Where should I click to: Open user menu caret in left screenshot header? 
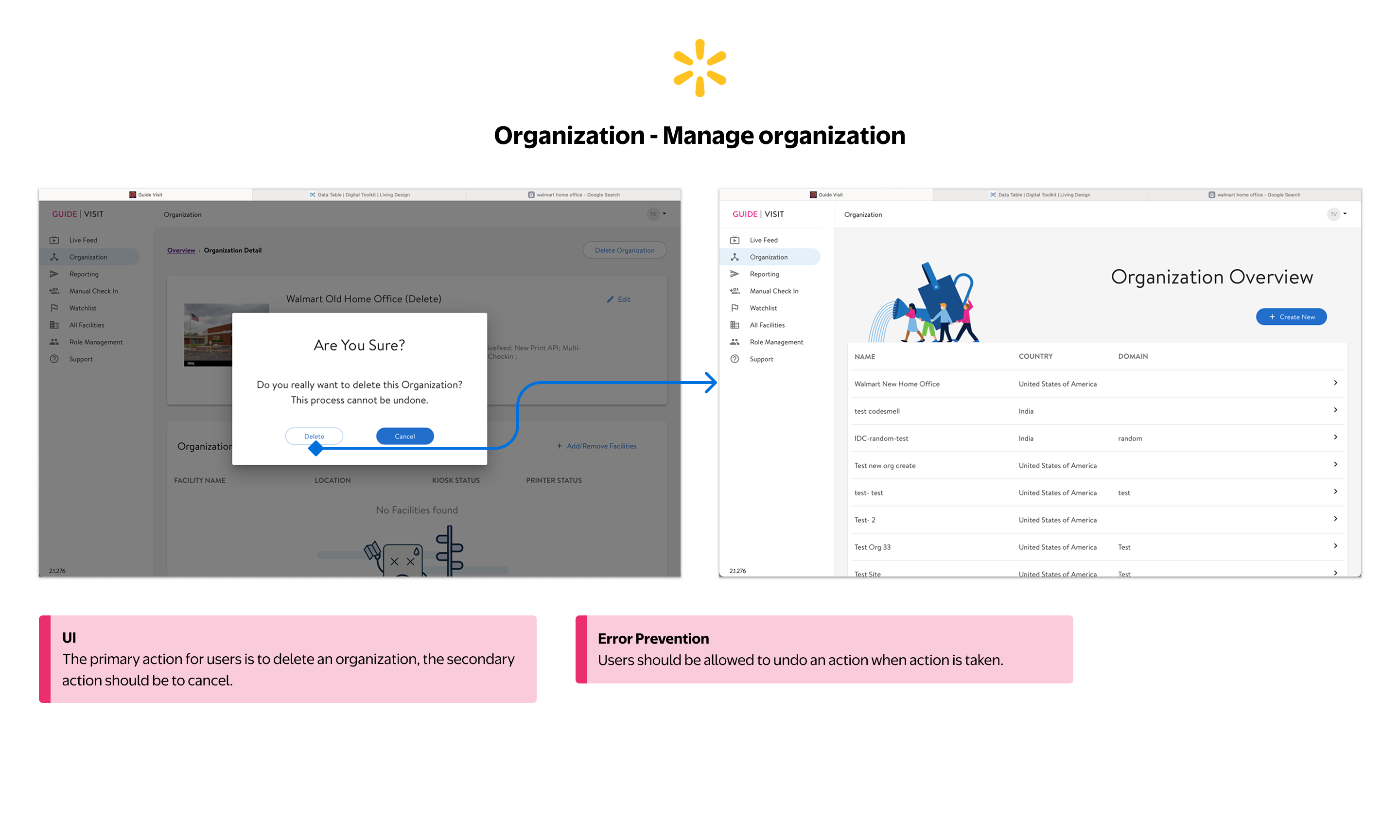point(665,214)
